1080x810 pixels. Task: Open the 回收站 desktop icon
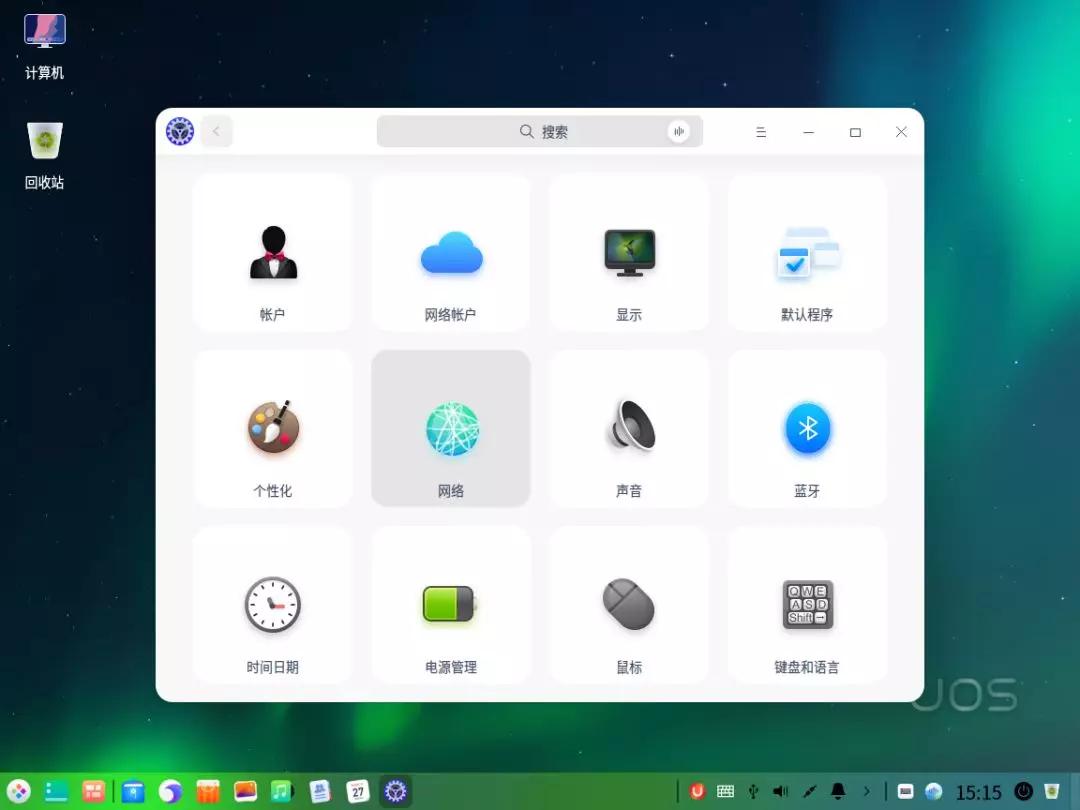coord(45,156)
